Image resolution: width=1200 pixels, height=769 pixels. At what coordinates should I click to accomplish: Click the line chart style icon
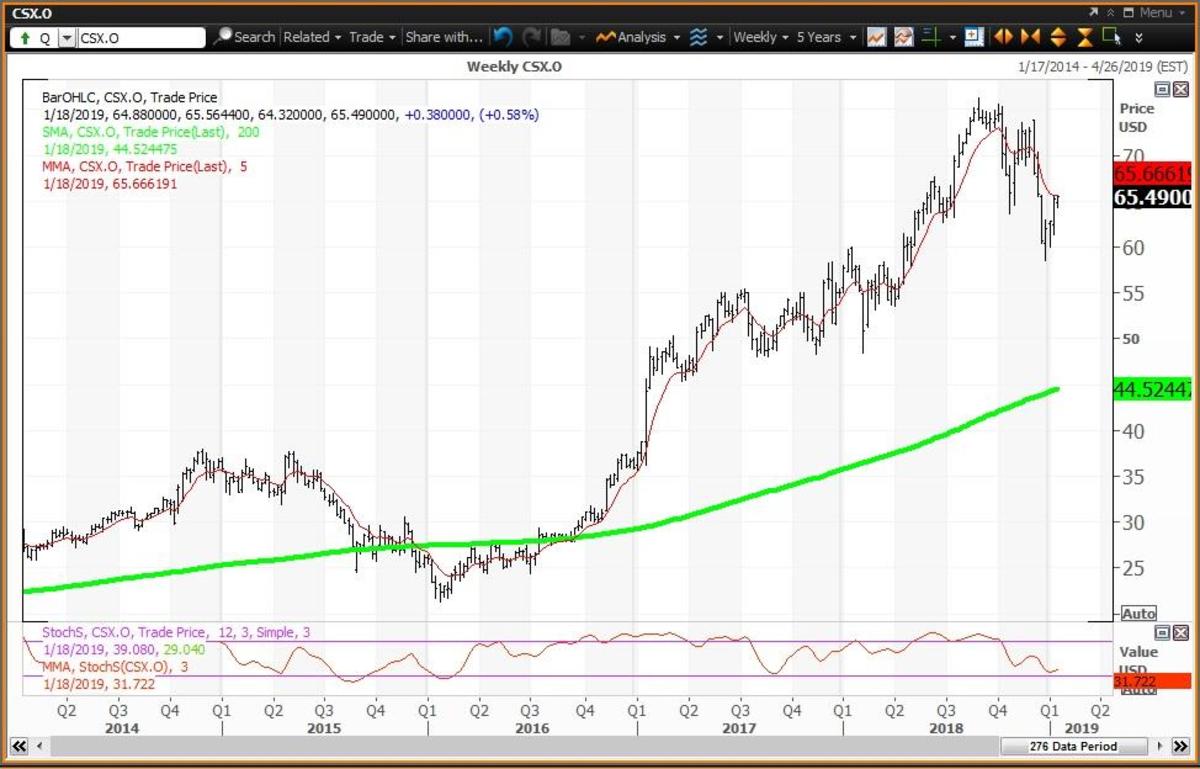[876, 37]
